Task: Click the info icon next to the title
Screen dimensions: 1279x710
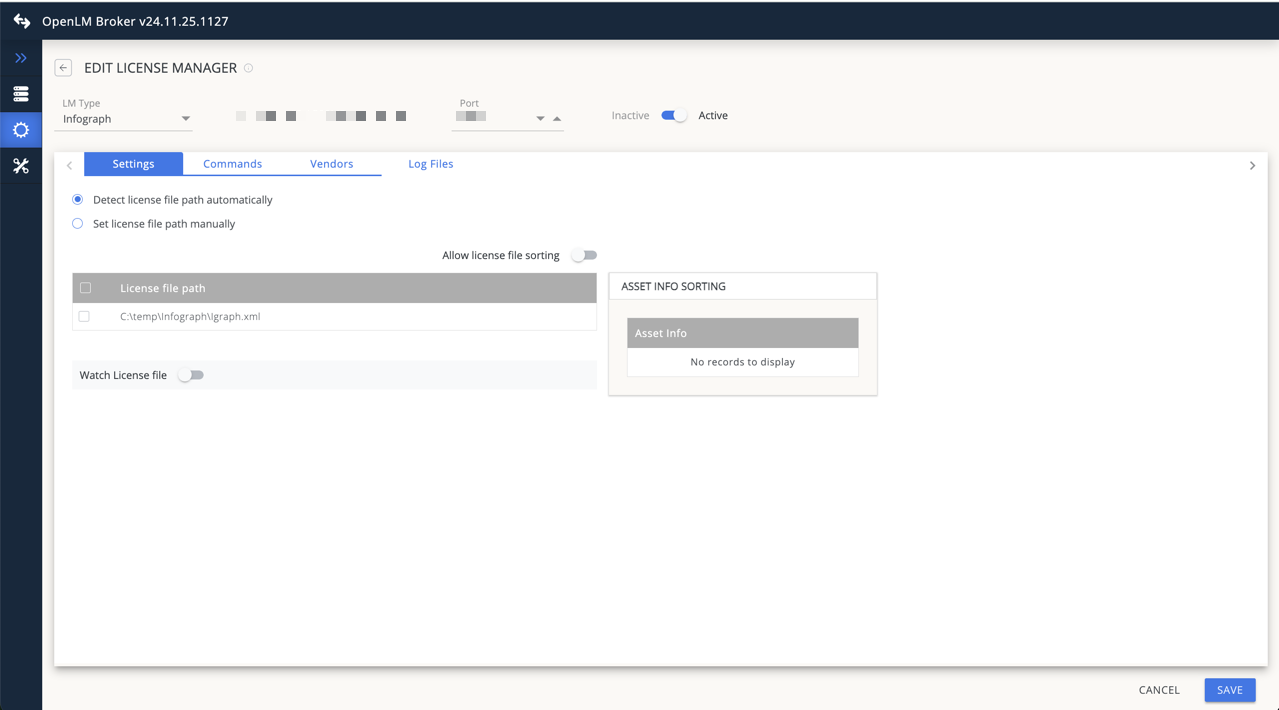Action: point(248,68)
